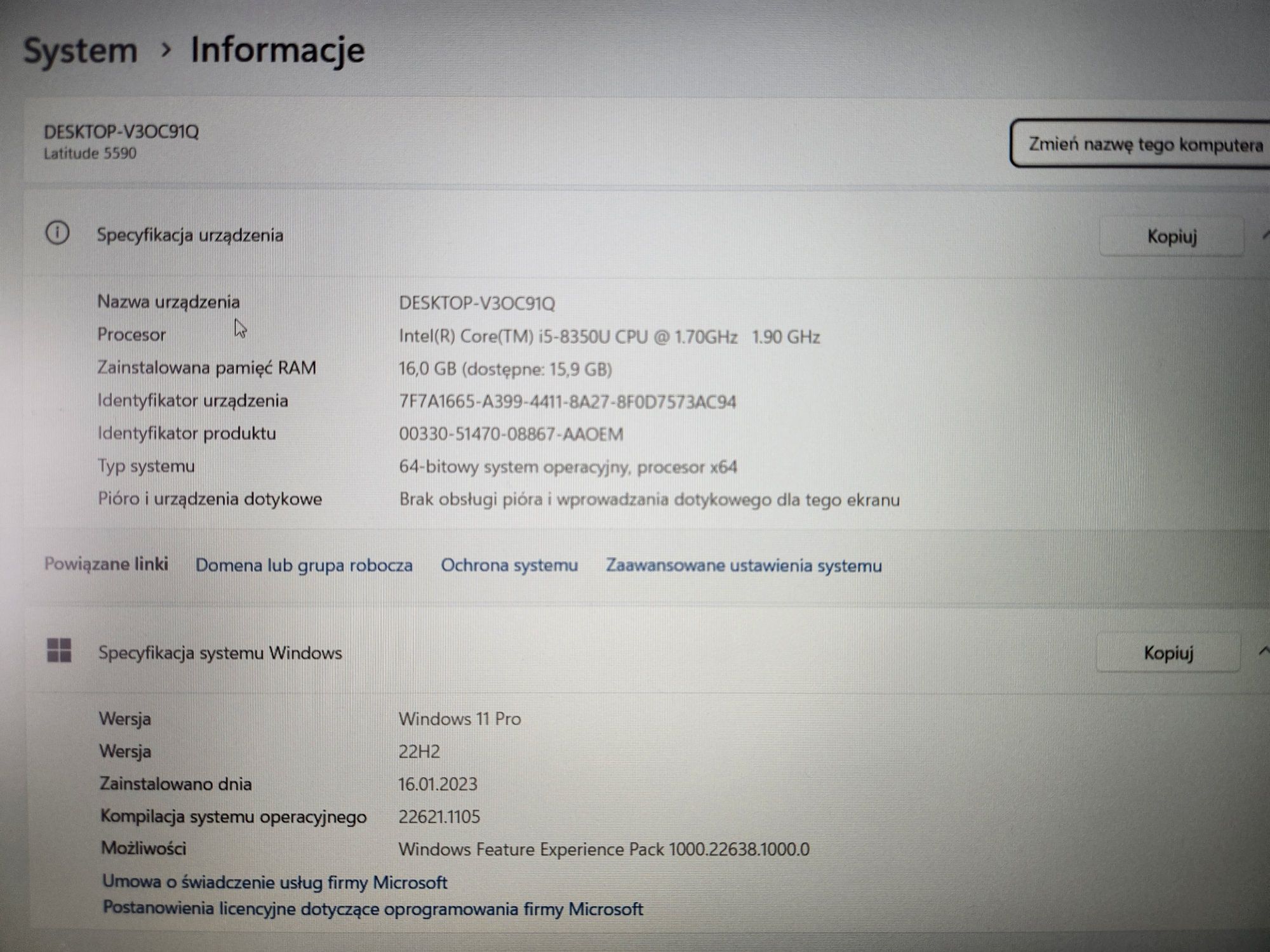Image resolution: width=1270 pixels, height=952 pixels.
Task: Select the Brak obsługi pióra value text
Action: point(649,499)
